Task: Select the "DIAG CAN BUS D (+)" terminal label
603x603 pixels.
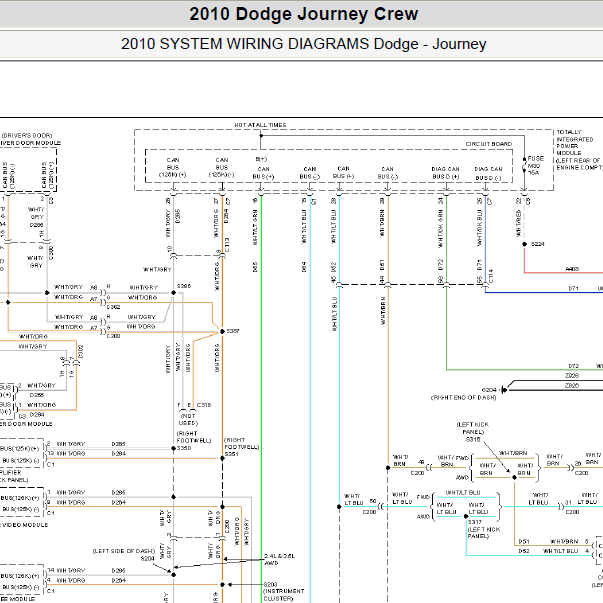Action: click(445, 173)
